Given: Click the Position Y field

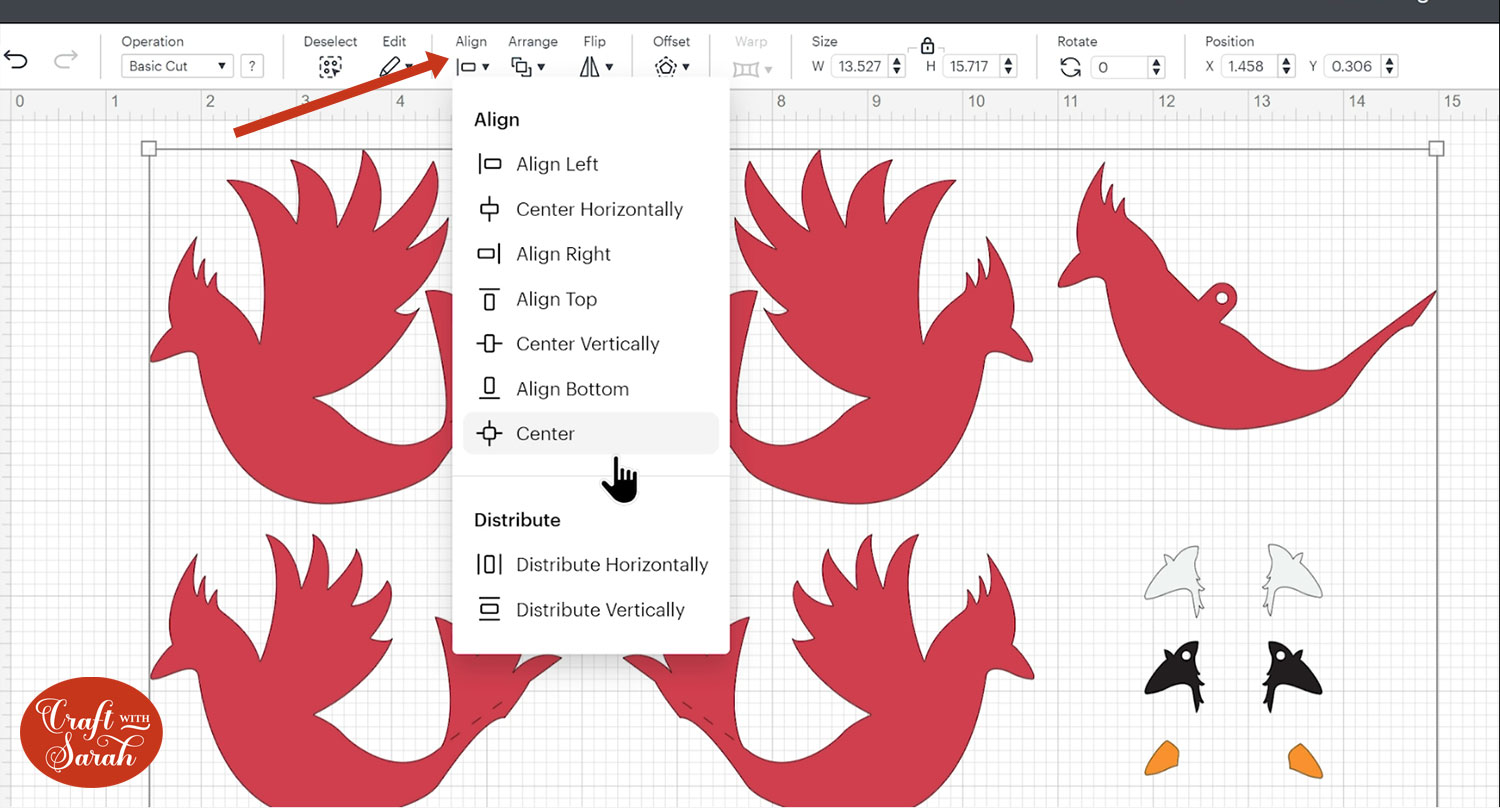Looking at the screenshot, I should (1353, 66).
